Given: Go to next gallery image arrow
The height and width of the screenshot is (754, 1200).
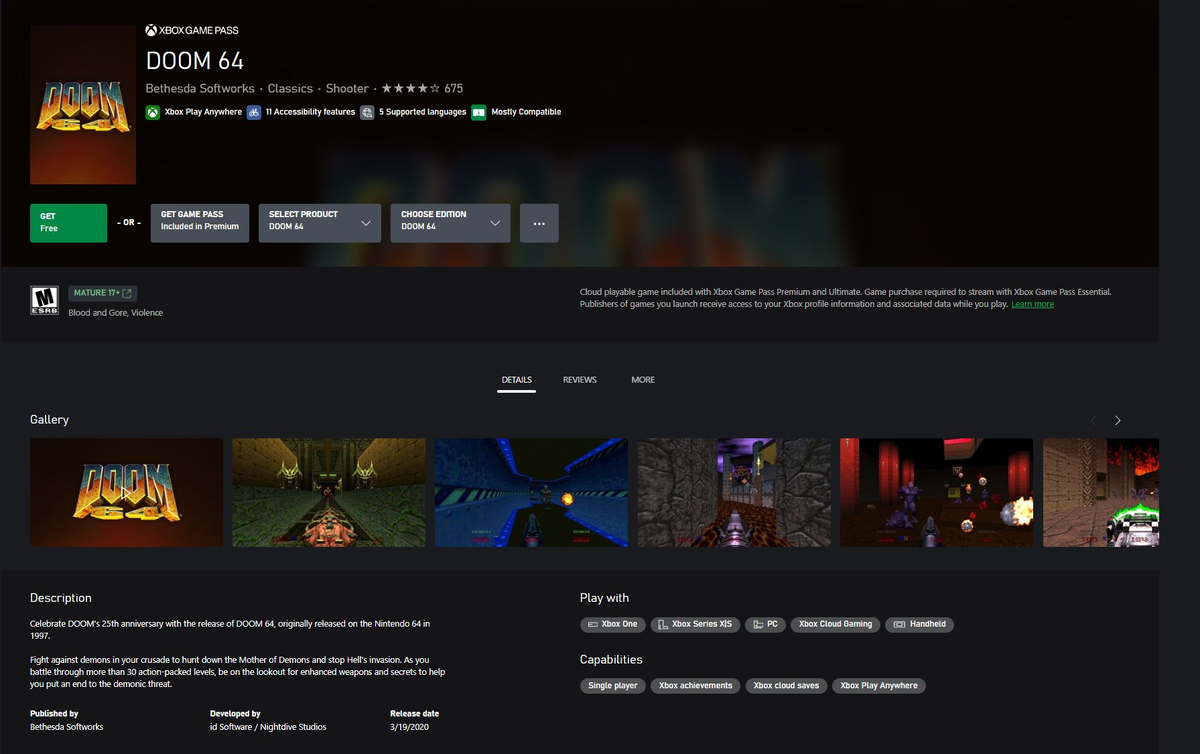Looking at the screenshot, I should point(1118,420).
